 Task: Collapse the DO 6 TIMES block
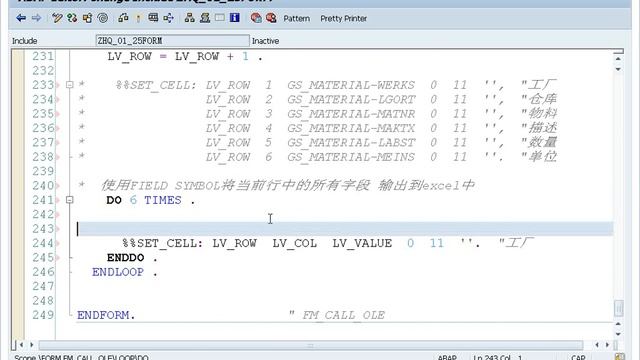point(69,200)
